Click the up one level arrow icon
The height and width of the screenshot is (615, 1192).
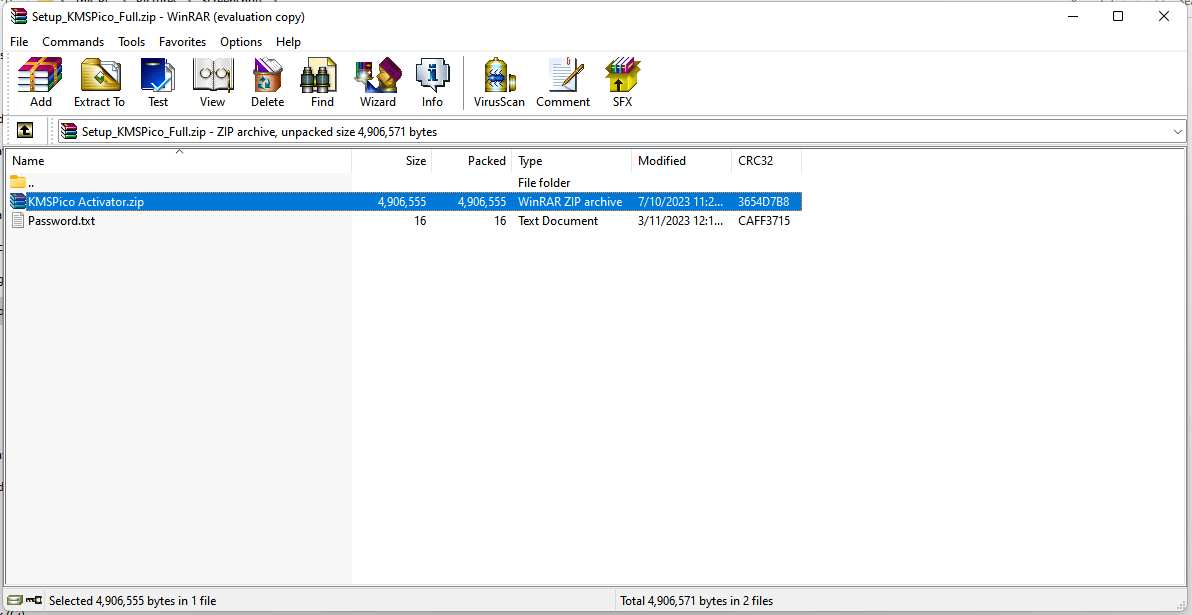pyautogui.click(x=24, y=131)
